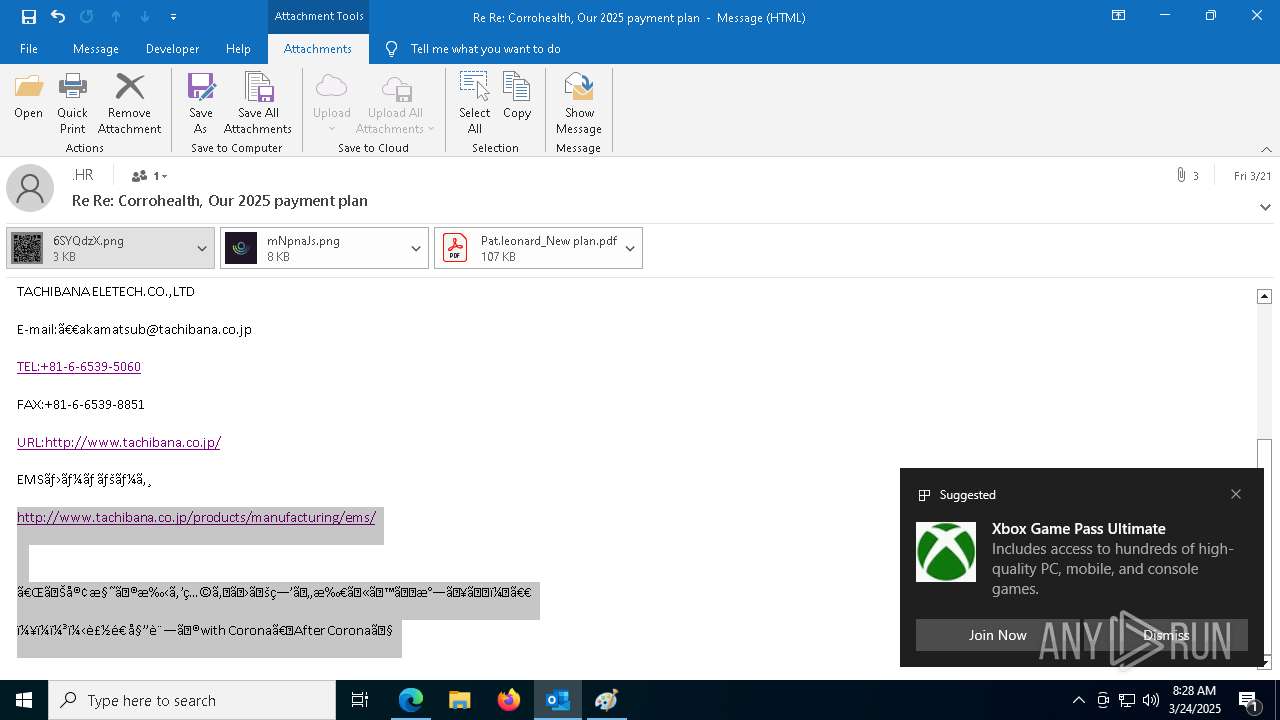The image size is (1280, 720).
Task: Show hidden system tray icons
Action: pos(1078,700)
